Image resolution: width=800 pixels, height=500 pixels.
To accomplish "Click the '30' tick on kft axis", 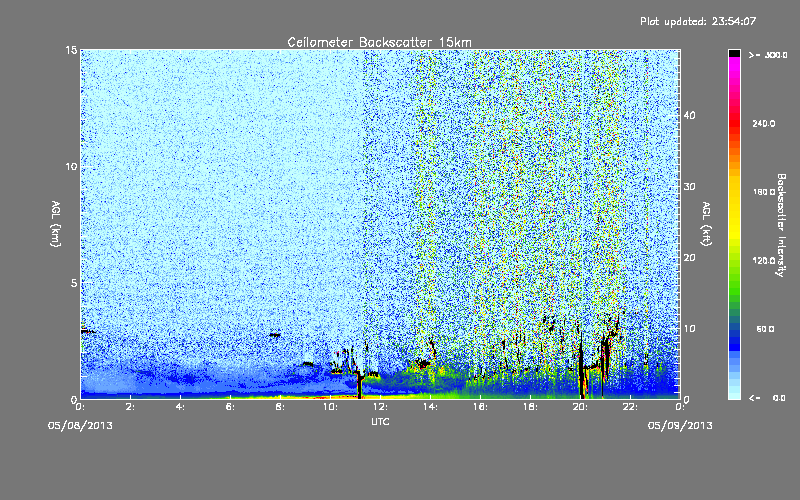I will coord(689,187).
